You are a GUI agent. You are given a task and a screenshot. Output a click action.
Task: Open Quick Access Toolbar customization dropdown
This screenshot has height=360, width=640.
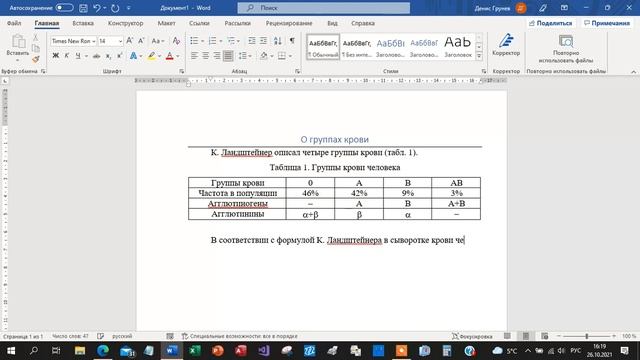[129, 8]
